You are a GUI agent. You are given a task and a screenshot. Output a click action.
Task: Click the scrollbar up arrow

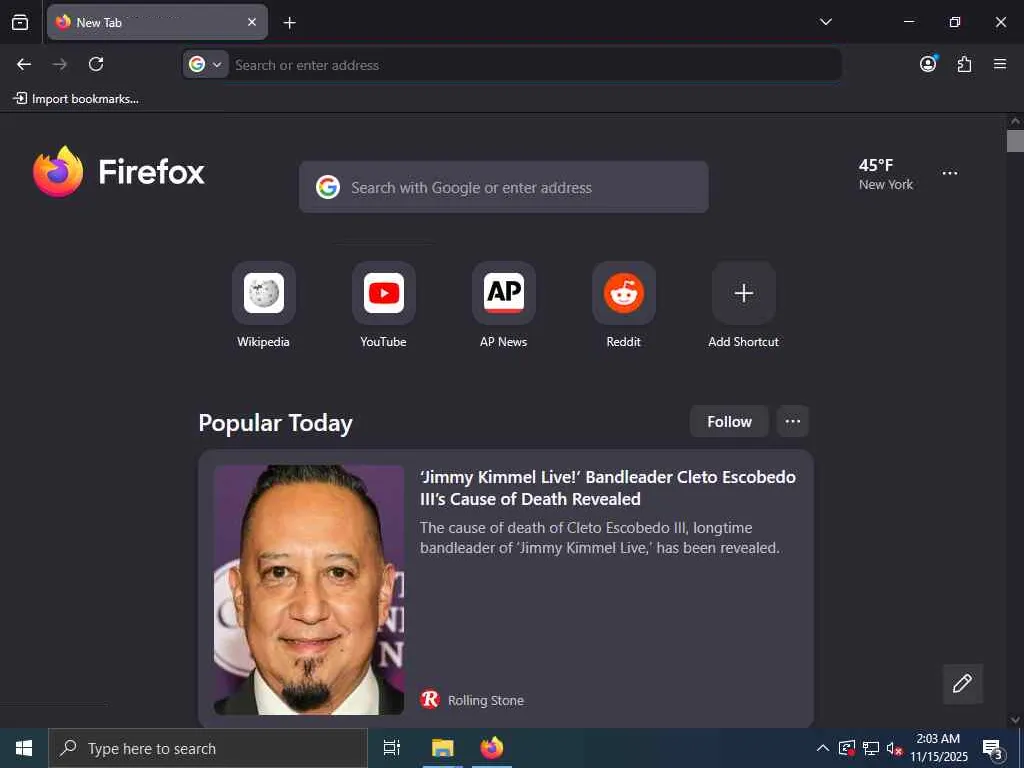pos(1015,121)
